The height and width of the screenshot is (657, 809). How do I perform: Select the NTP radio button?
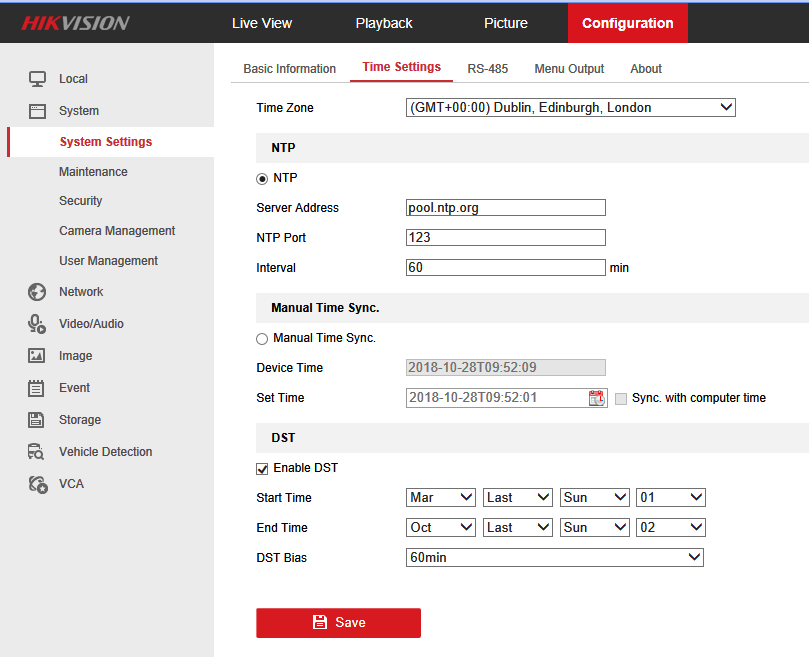click(x=263, y=178)
